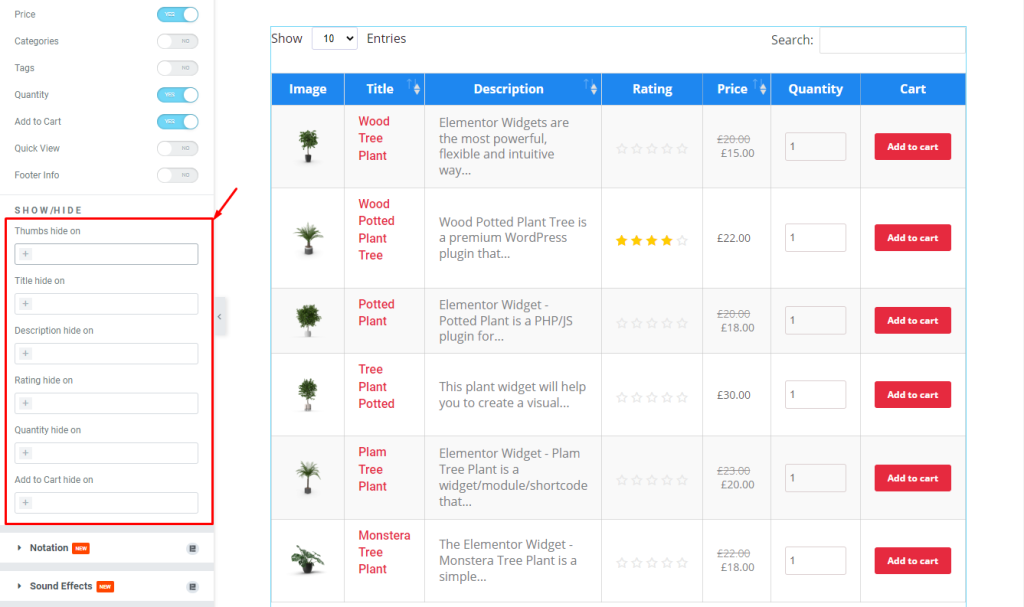Sort table by Price column

pyautogui.click(x=737, y=89)
